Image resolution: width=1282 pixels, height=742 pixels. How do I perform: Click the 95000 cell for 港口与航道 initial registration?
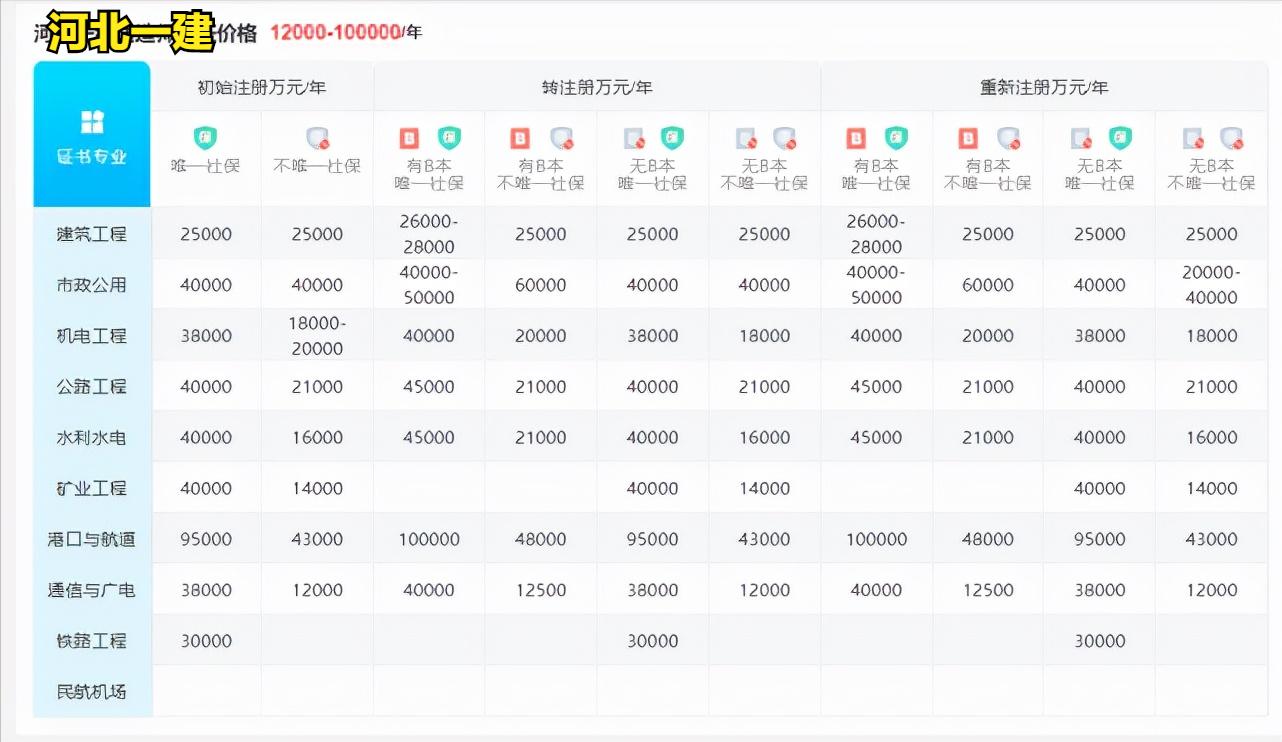[x=206, y=538]
